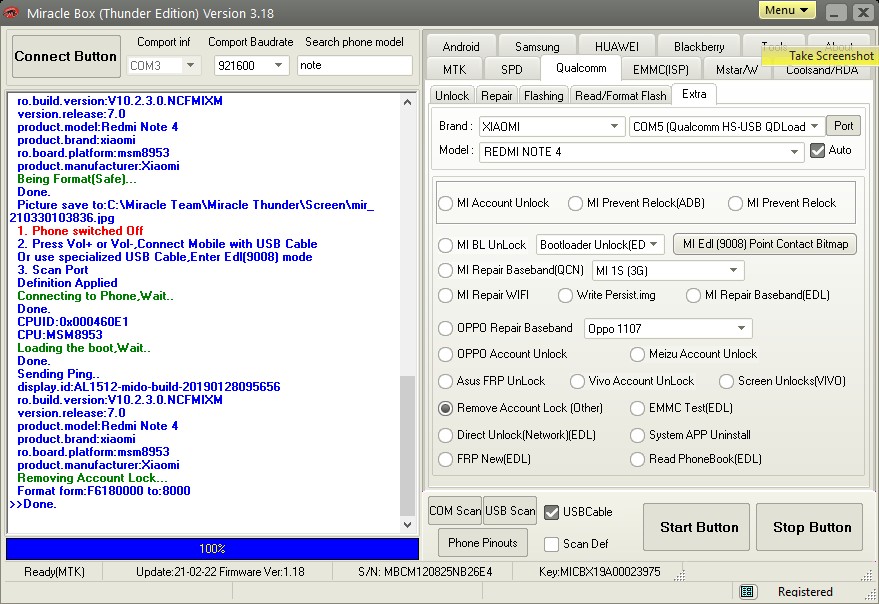Screen dimensions: 879x604
Task: Select MI Repair Baseband(QCN) option
Action: (446, 270)
